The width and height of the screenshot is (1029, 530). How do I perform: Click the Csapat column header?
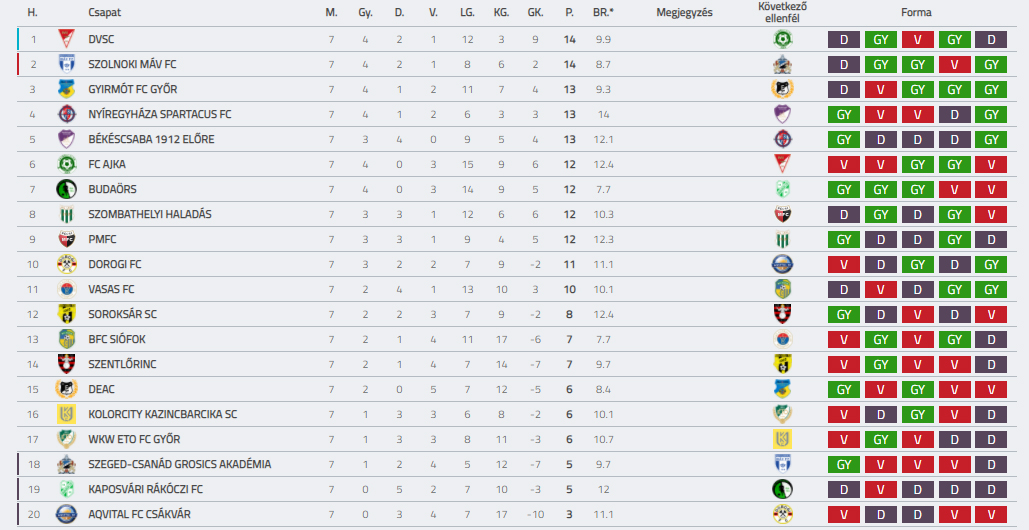pos(104,12)
